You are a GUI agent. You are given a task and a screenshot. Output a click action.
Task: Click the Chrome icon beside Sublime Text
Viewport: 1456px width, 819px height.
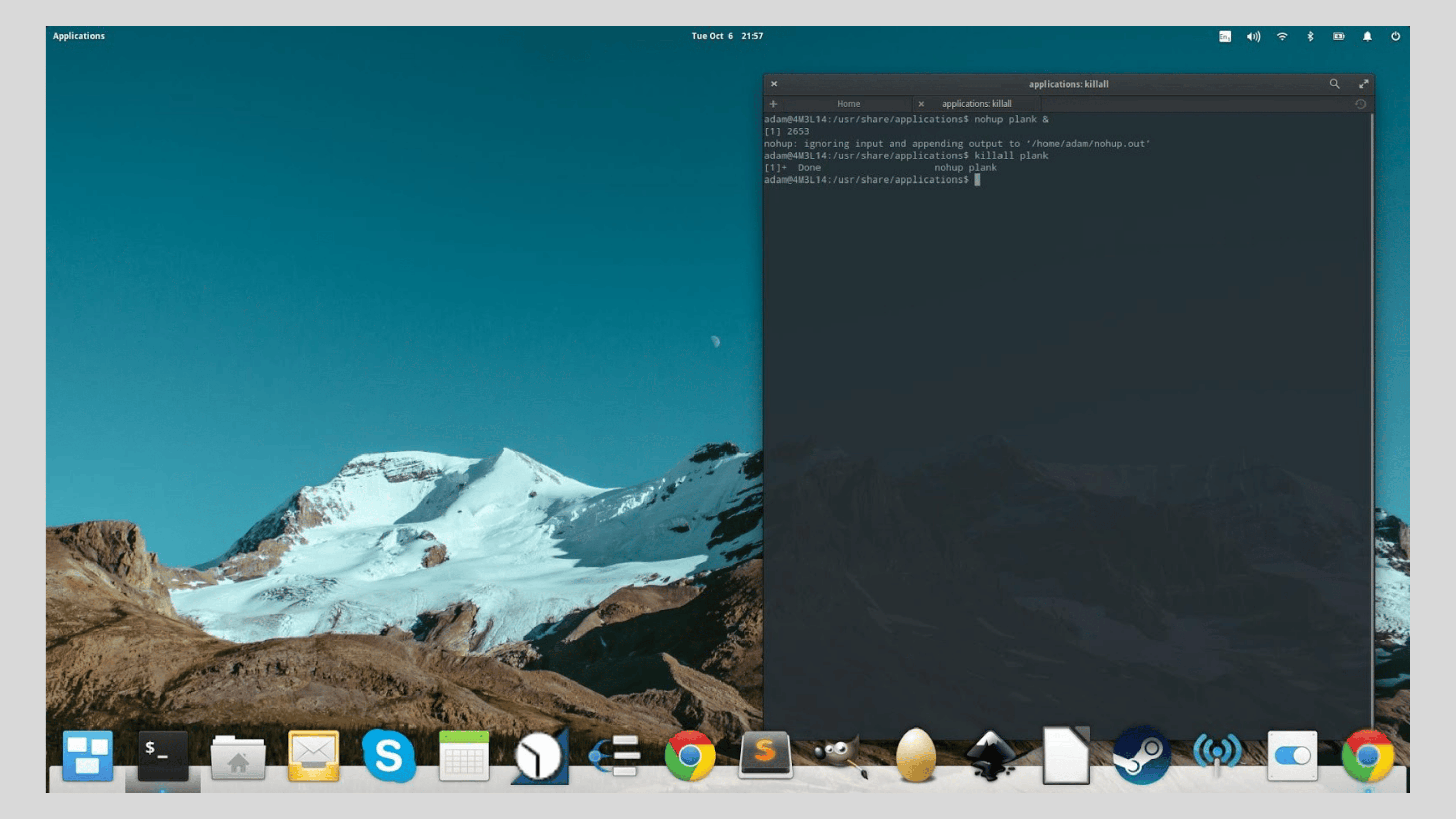pos(690,756)
